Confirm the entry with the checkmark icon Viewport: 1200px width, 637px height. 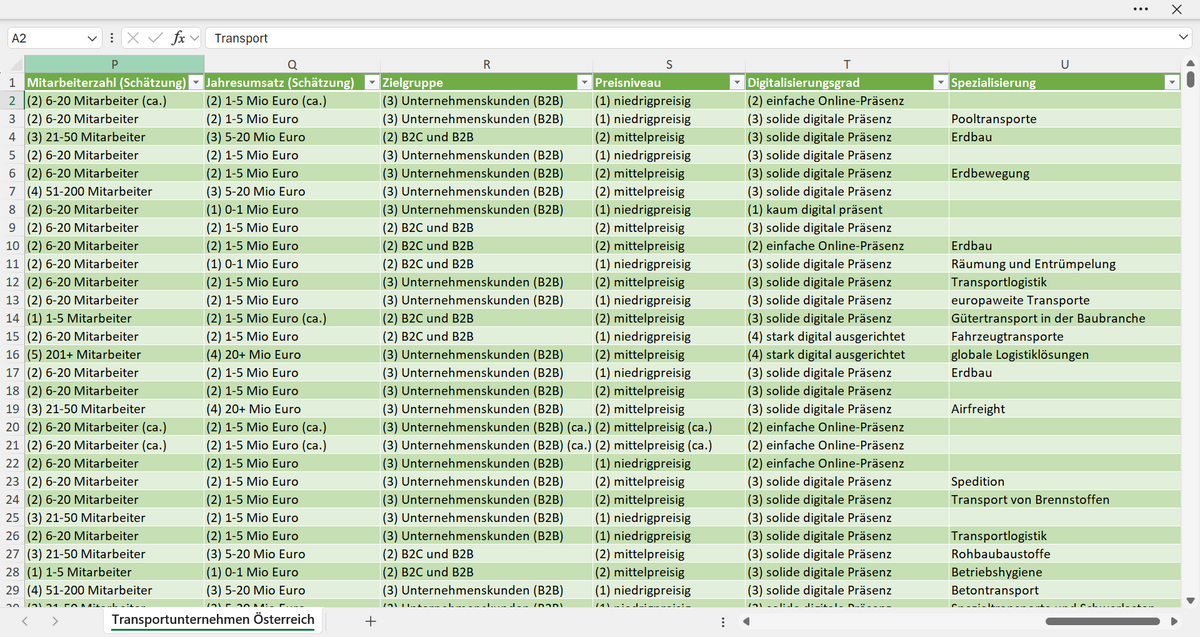(155, 38)
